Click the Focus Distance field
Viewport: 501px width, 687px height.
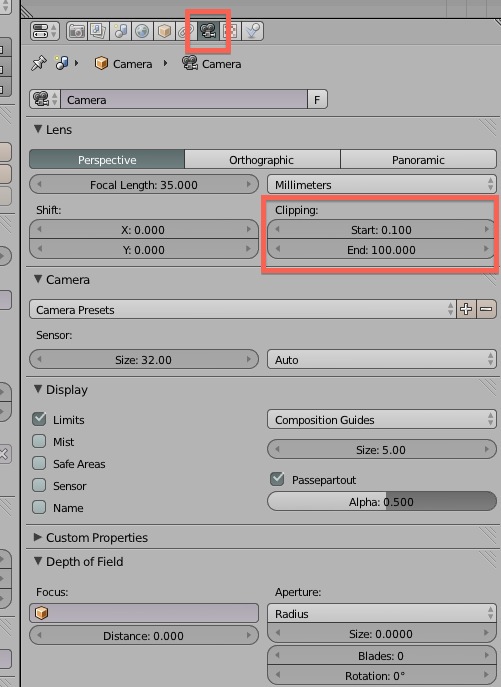(x=144, y=635)
